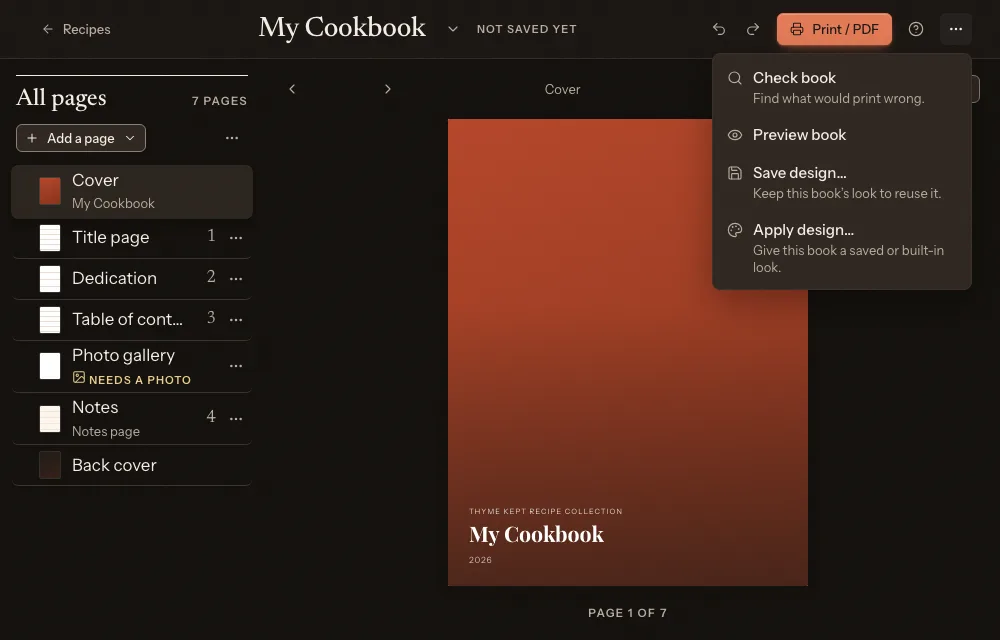Open options for Photo gallery row
Image resolution: width=1000 pixels, height=640 pixels.
[x=236, y=366]
